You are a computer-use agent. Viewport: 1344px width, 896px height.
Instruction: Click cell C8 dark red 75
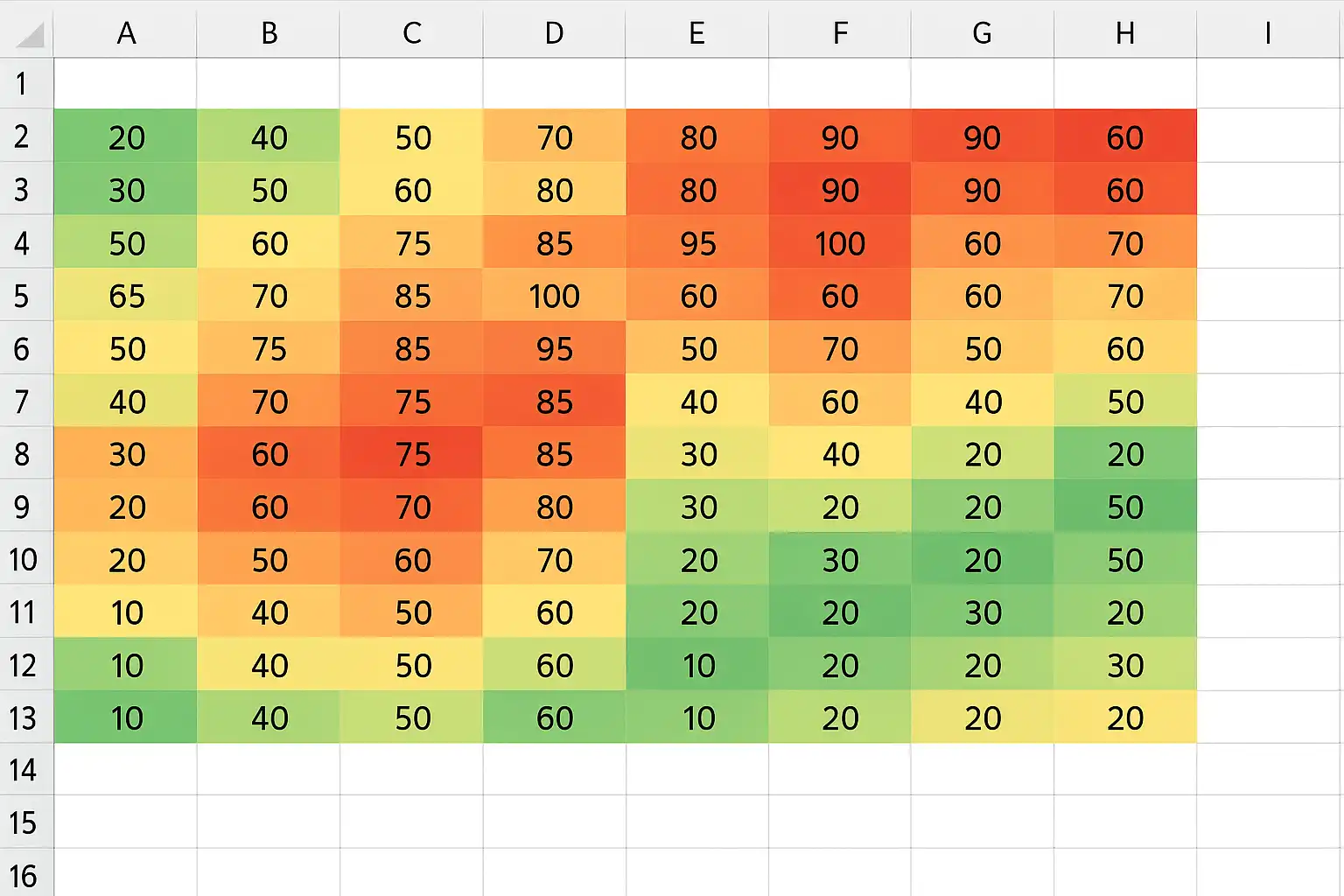tap(411, 453)
